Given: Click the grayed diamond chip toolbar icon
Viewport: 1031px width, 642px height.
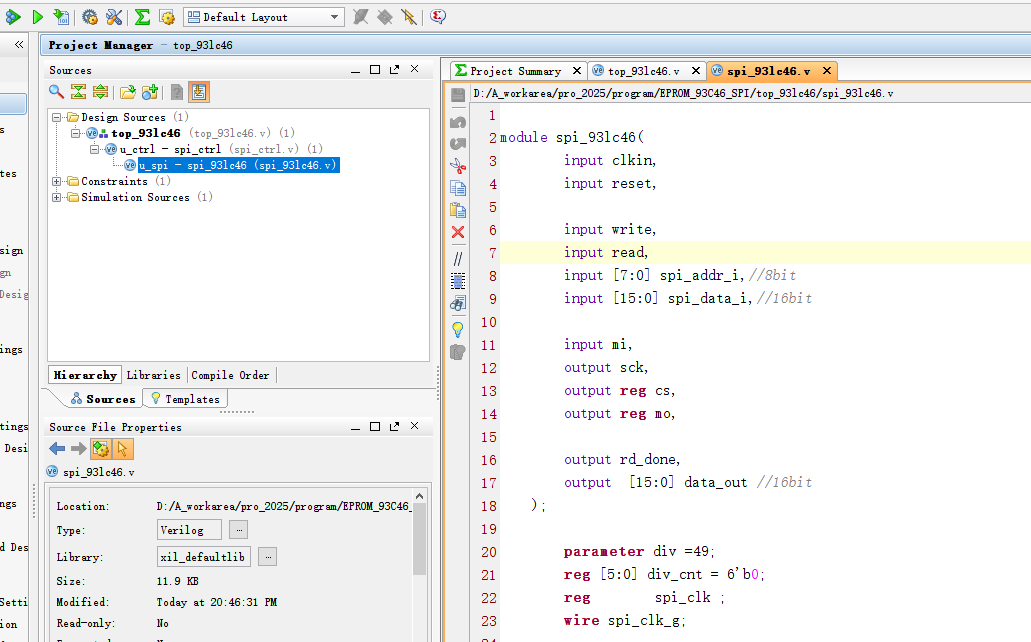Looking at the screenshot, I should (x=385, y=17).
